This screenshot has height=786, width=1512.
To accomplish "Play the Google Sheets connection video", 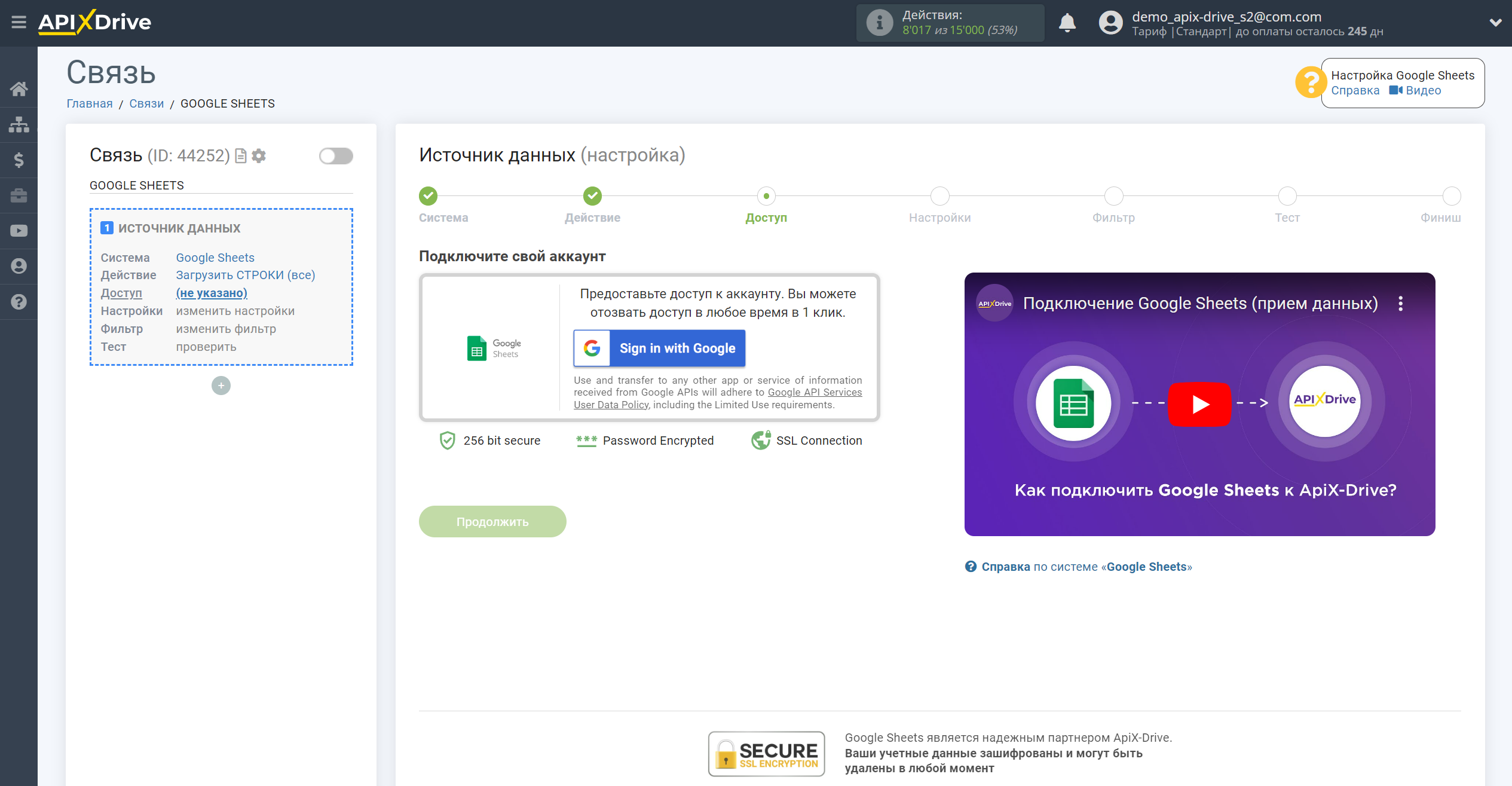I will (x=1199, y=404).
